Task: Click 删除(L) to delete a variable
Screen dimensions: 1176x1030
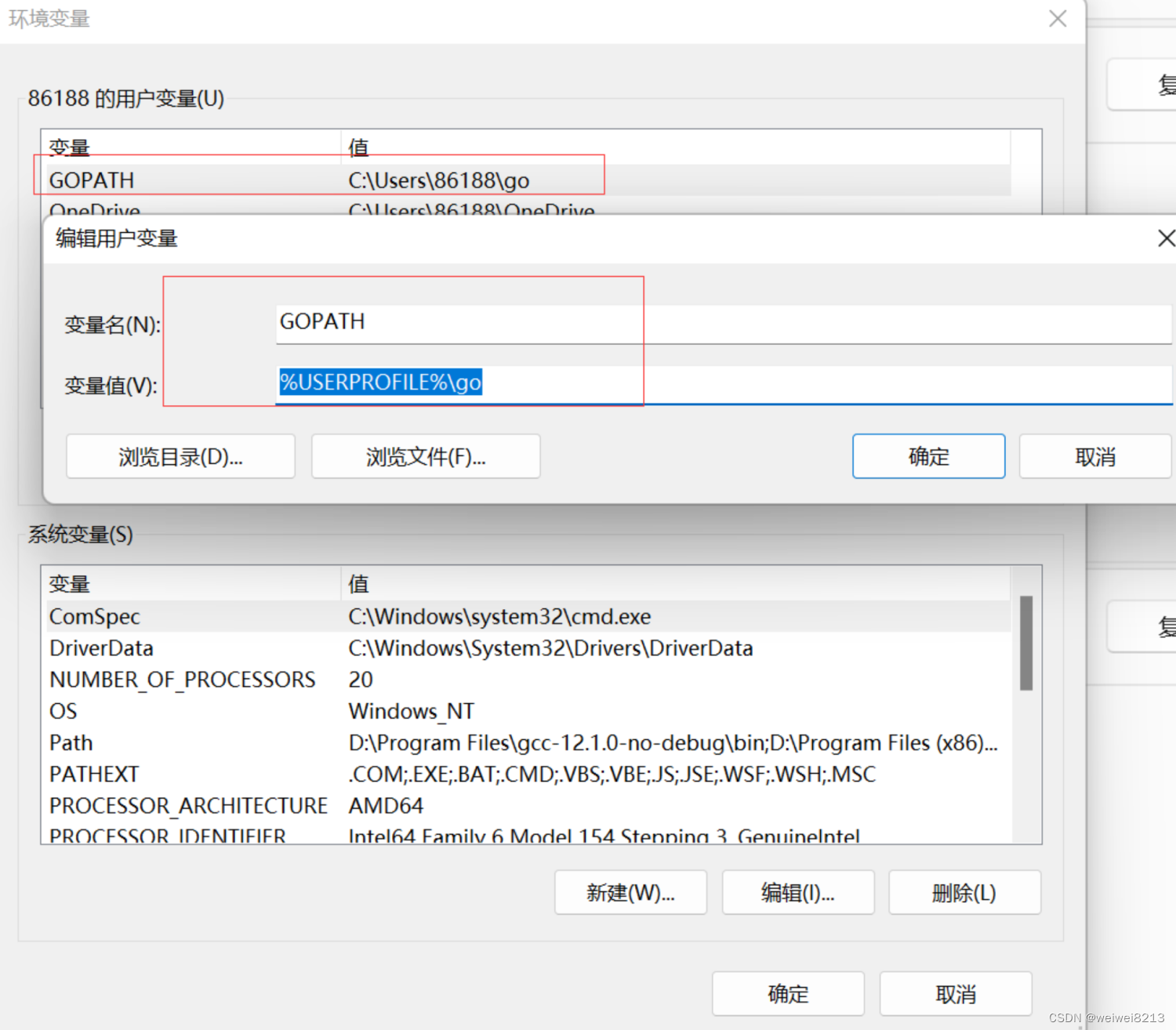Action: [x=964, y=892]
